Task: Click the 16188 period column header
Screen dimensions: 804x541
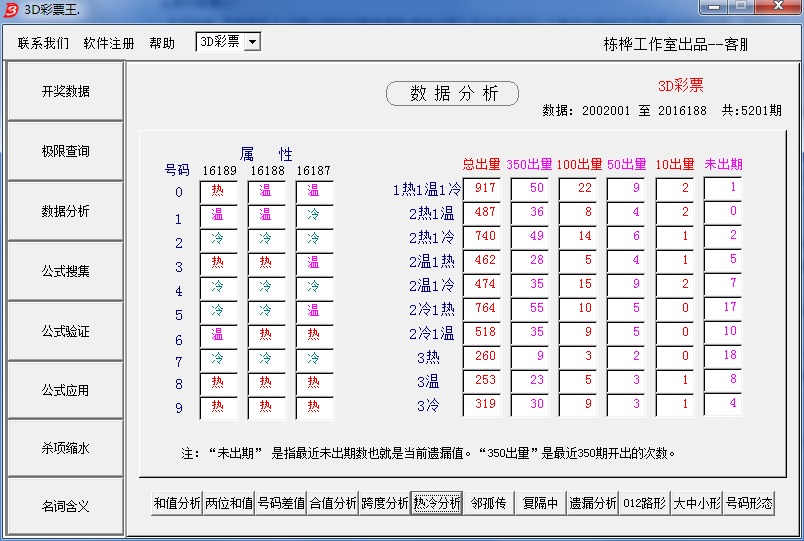Action: click(x=267, y=171)
